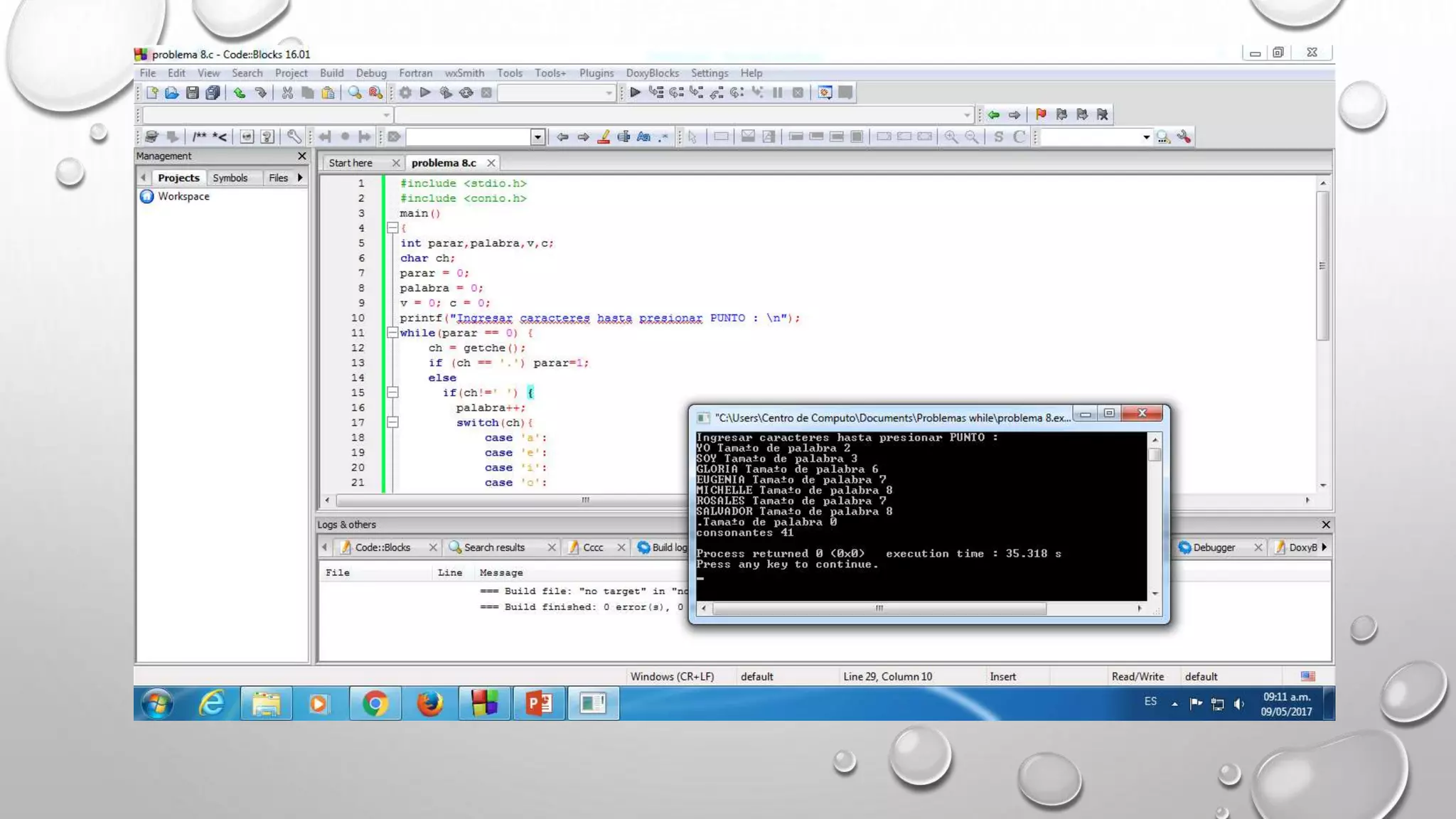The image size is (1456, 819).
Task: Click the console window horizontal scrollbar
Action: coord(879,609)
